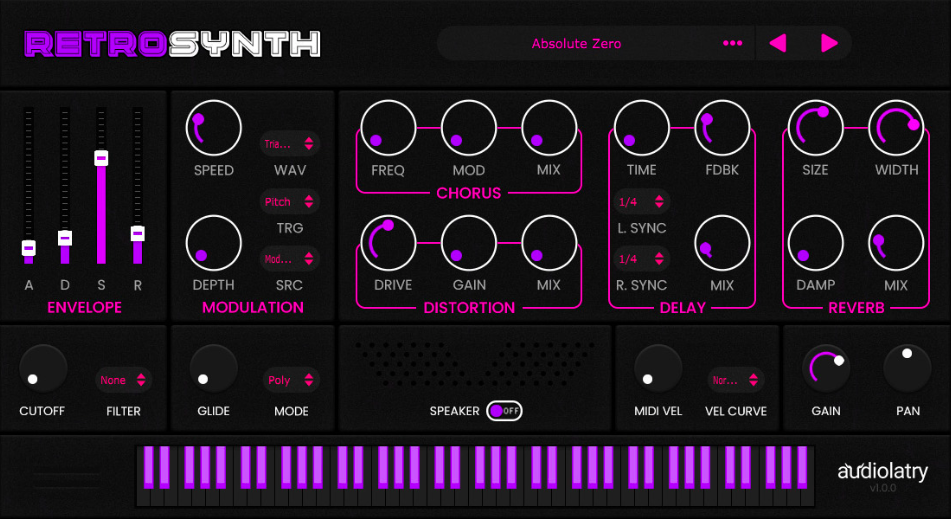This screenshot has height=519, width=951.
Task: Click the v1.0.0 version text
Action: pyautogui.click(x=882, y=488)
